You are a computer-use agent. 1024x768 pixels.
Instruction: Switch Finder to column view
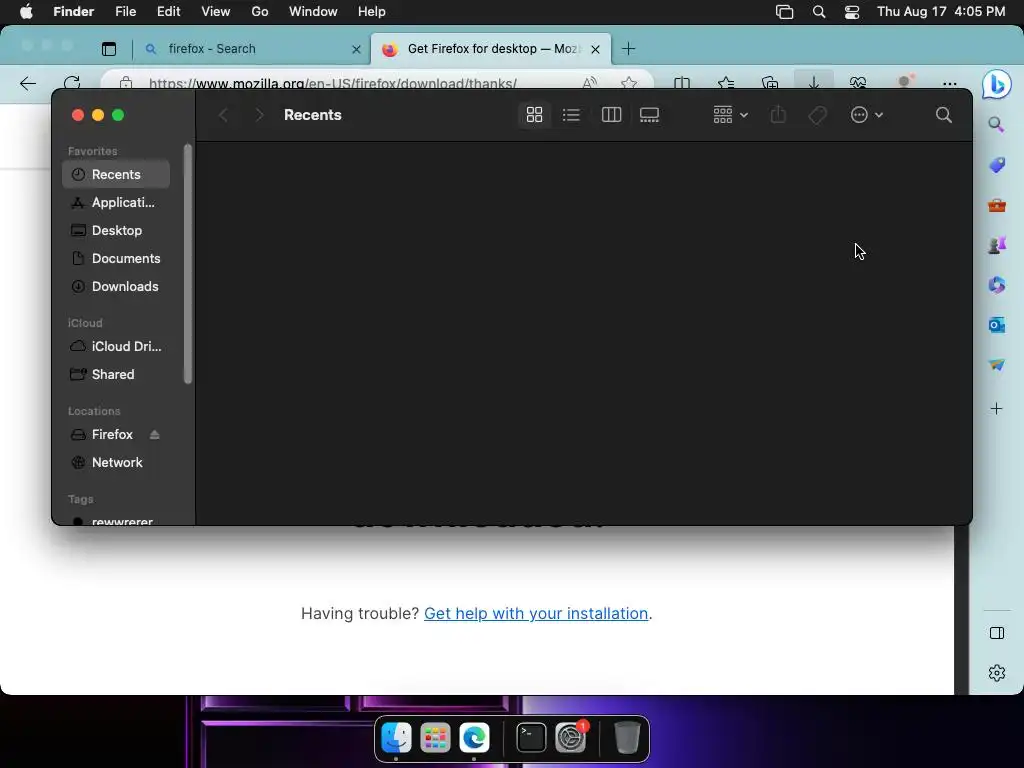click(611, 115)
